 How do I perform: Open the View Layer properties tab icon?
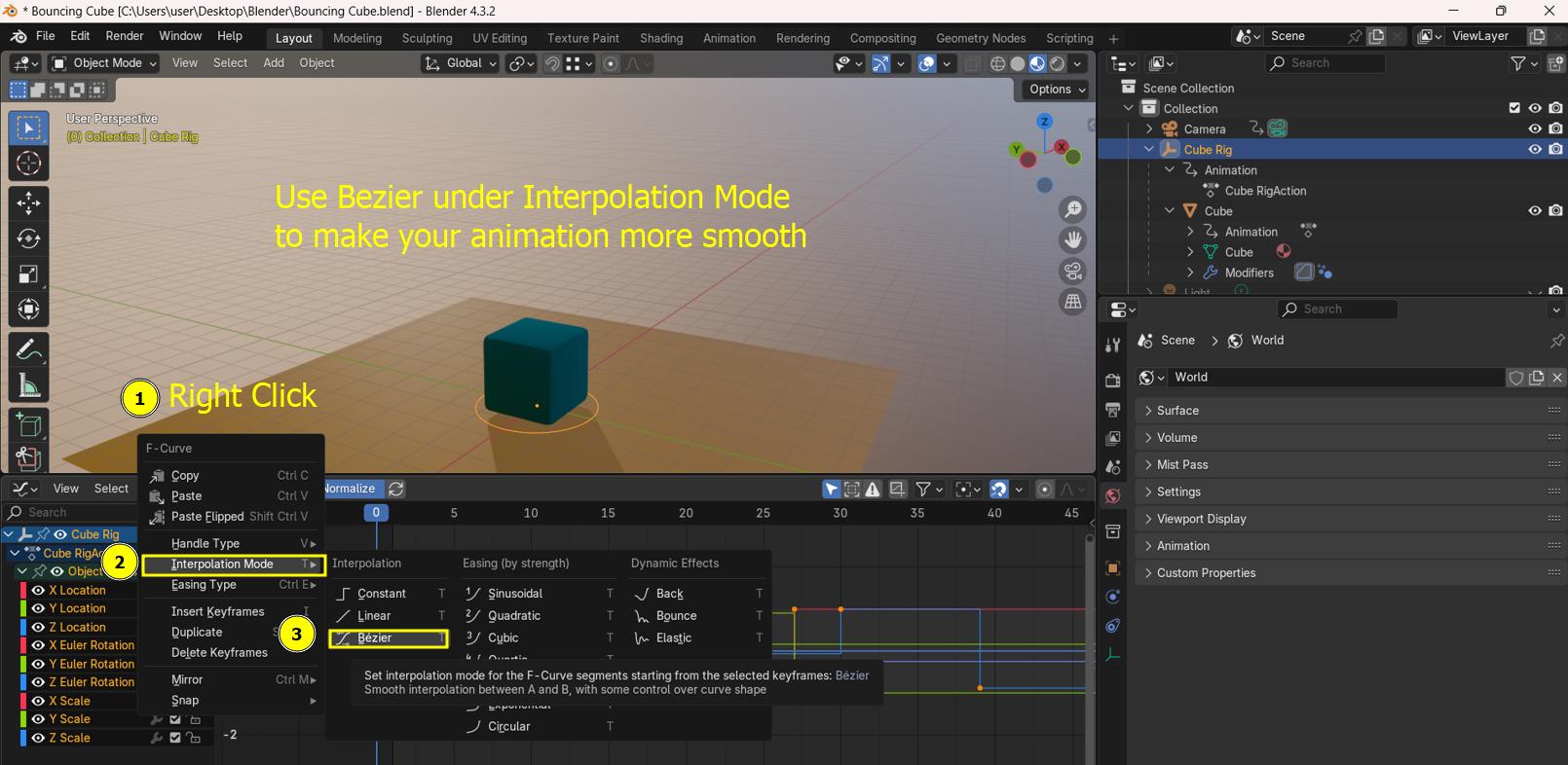point(1112,439)
